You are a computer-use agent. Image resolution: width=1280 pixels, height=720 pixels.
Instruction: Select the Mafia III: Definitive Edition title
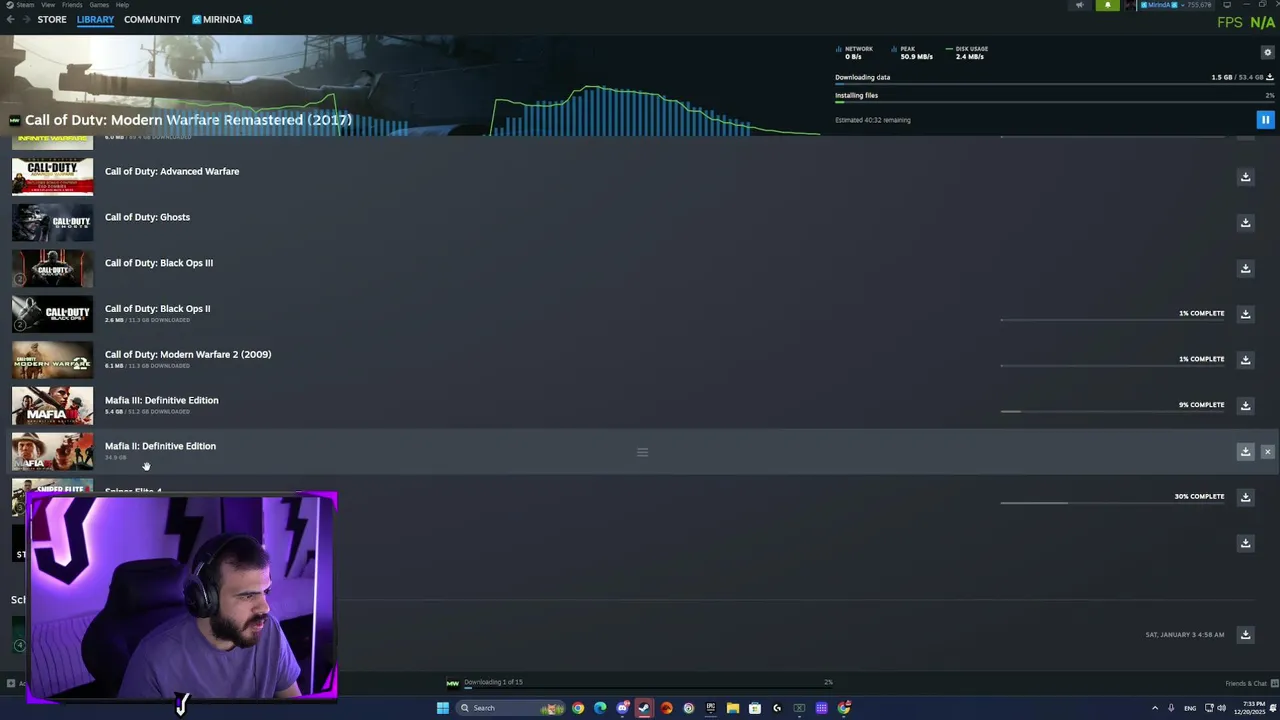[161, 400]
